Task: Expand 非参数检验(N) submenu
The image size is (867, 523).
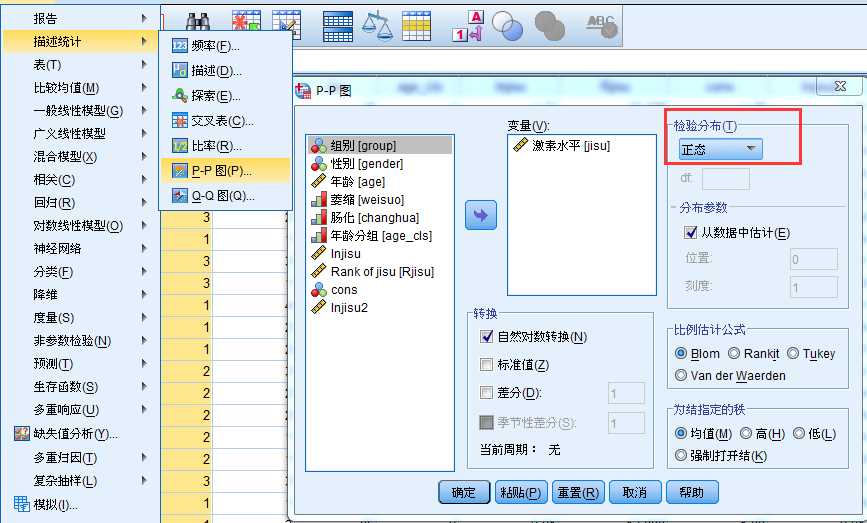Action: (x=81, y=341)
